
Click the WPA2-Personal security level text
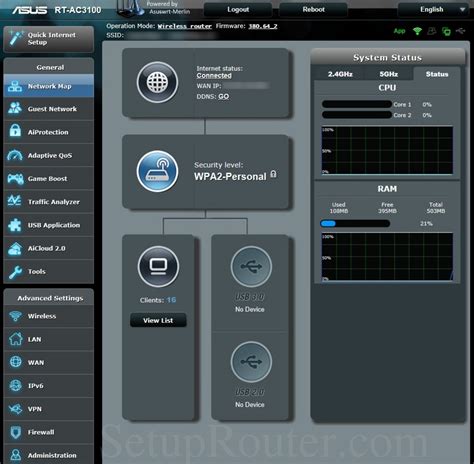coord(230,177)
